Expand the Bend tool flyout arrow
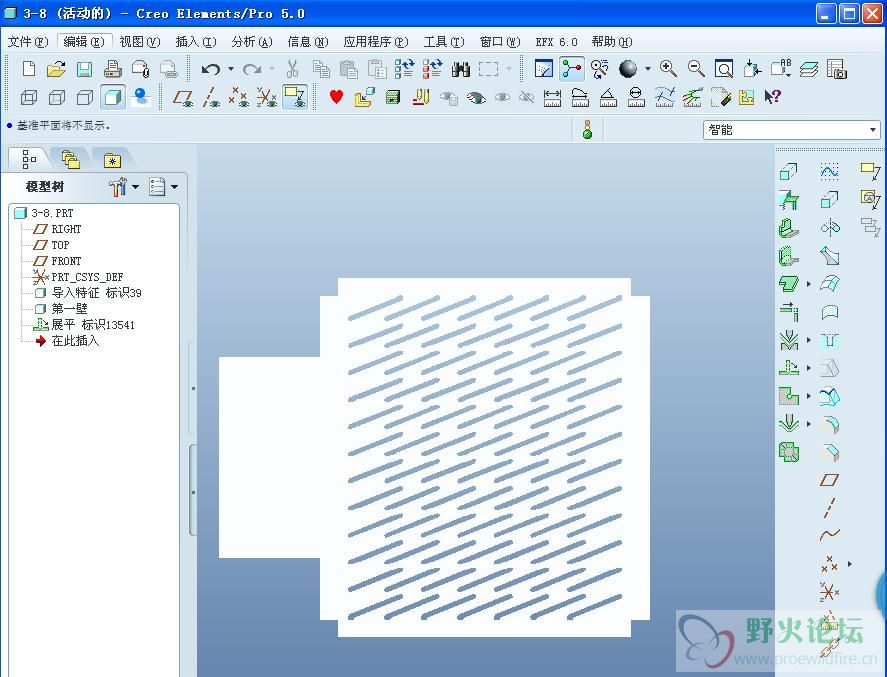Screen dimensions: 887x677 click(x=809, y=340)
